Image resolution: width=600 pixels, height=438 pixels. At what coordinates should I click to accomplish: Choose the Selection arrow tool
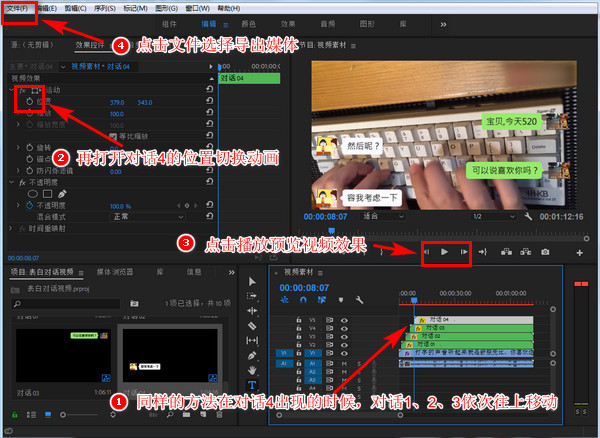point(252,282)
